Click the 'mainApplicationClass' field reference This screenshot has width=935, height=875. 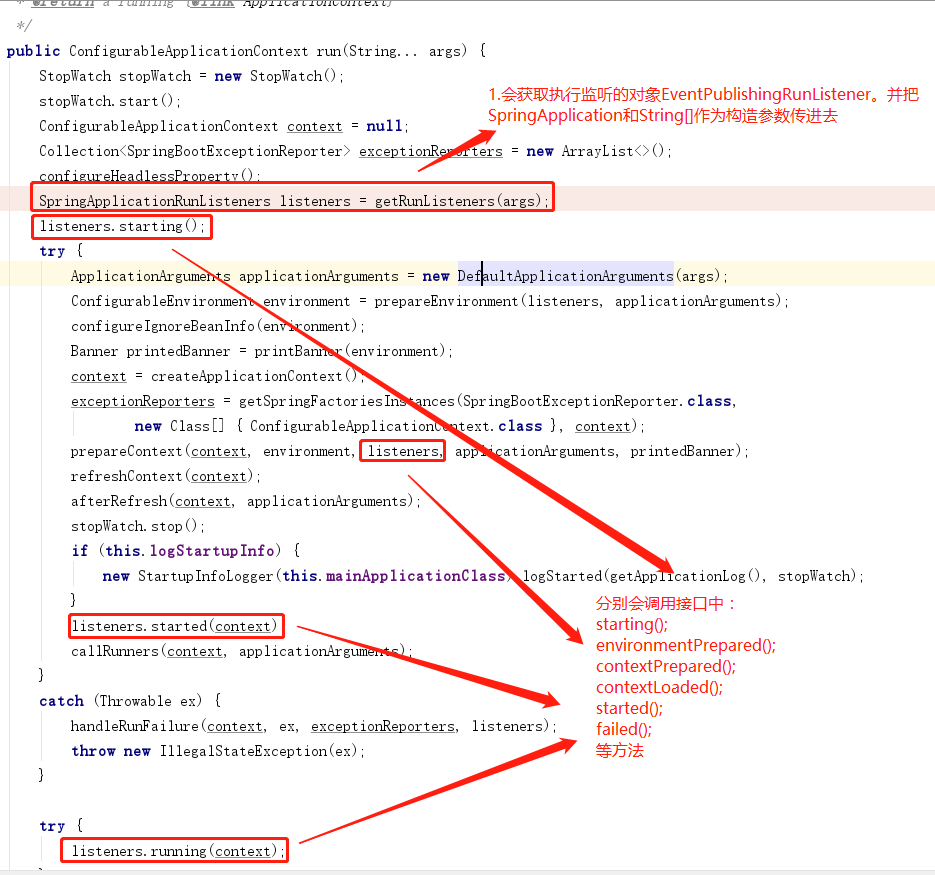(x=416, y=576)
